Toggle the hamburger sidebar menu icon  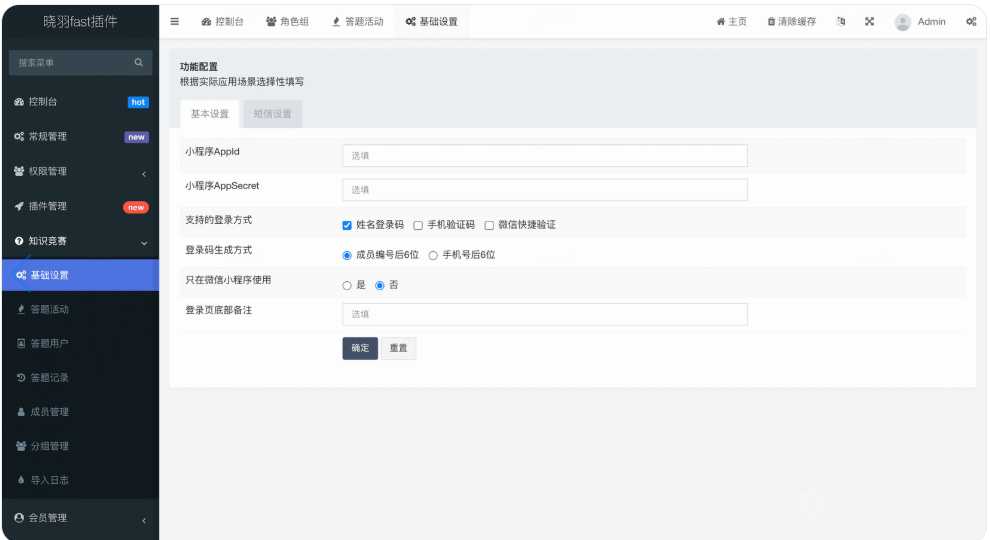point(175,22)
